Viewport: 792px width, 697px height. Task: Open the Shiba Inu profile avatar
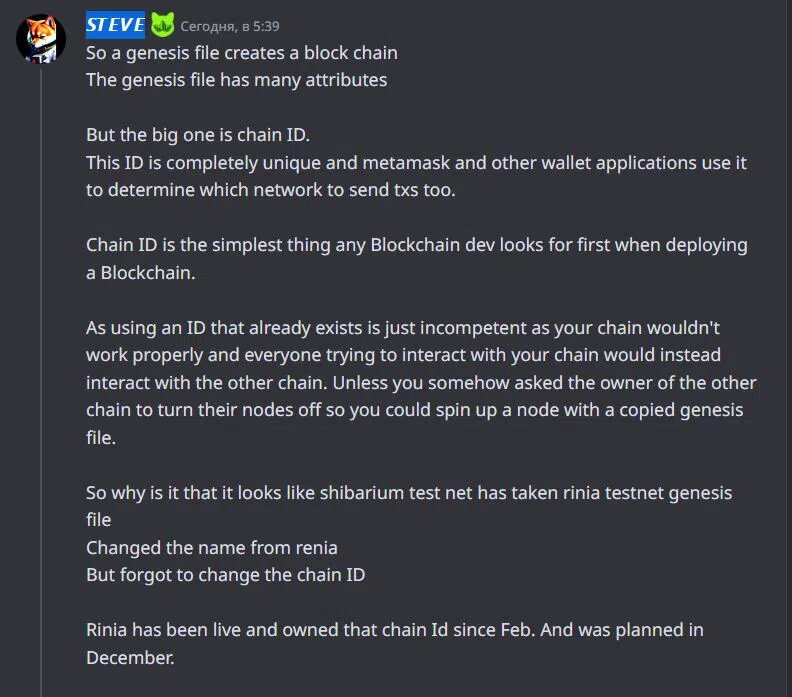(x=41, y=38)
